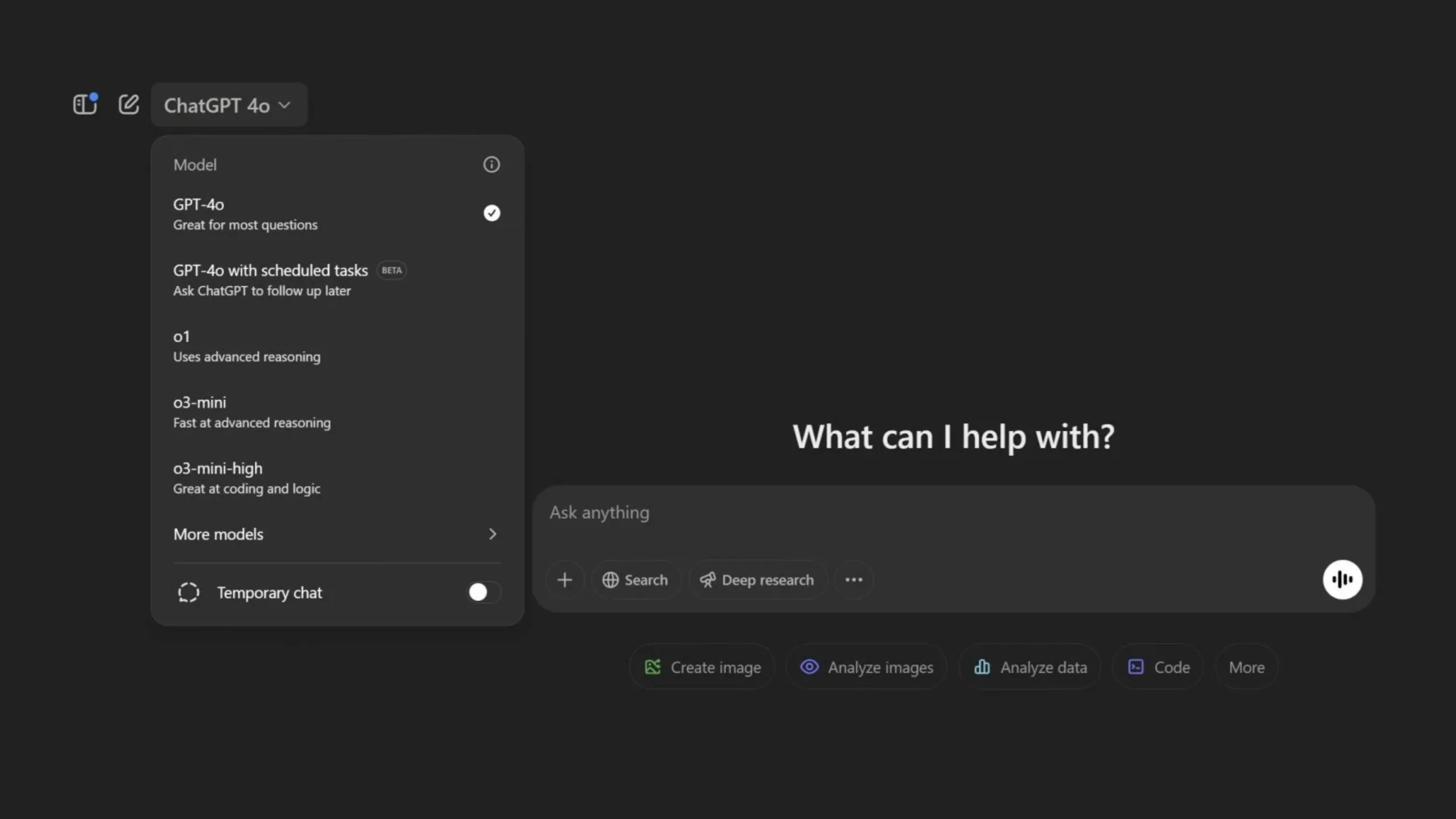
Task: Click the Analyze data chip
Action: (1030, 667)
